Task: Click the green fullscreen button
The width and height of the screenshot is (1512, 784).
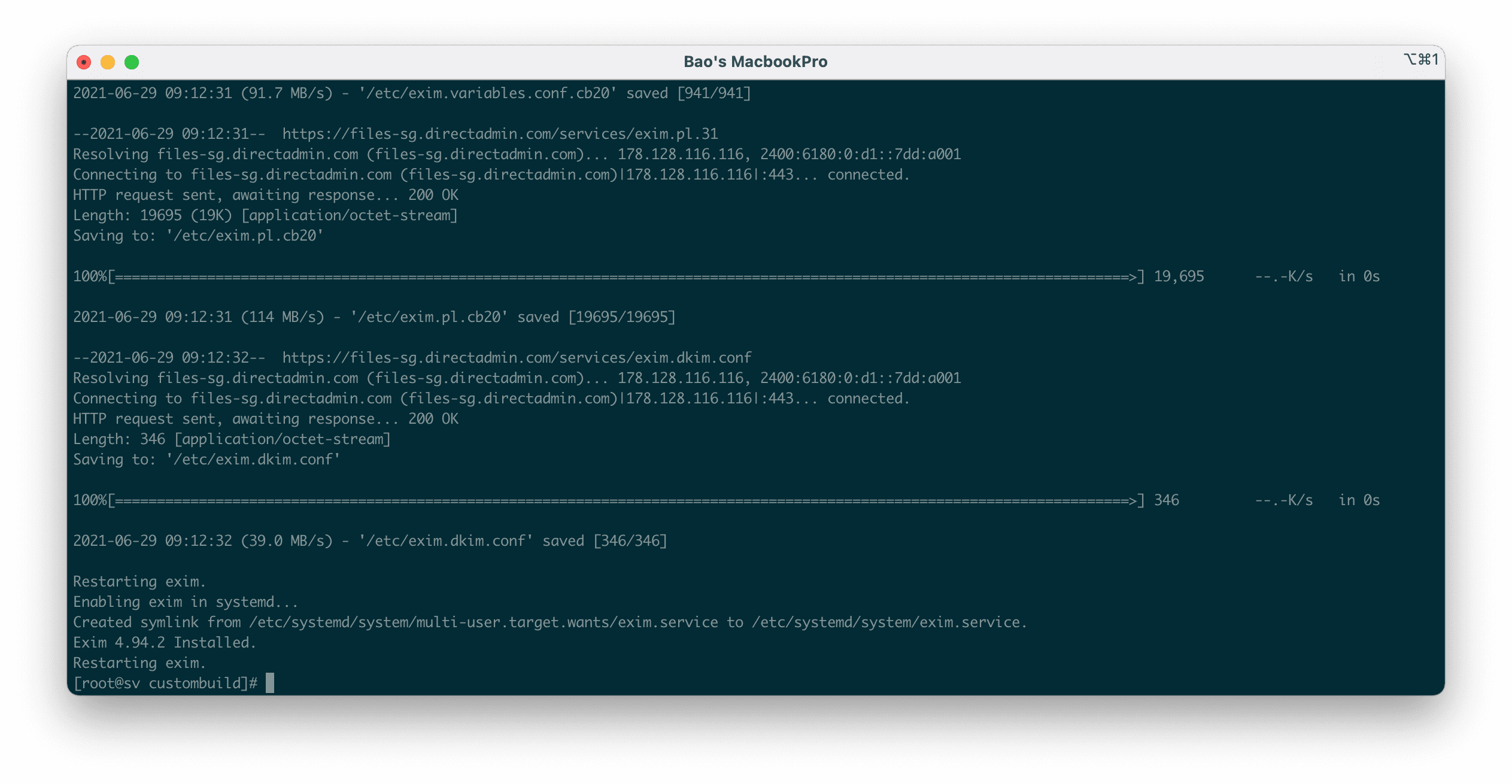Action: 131,62
